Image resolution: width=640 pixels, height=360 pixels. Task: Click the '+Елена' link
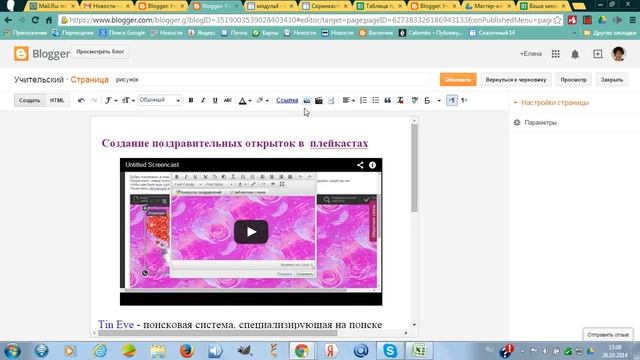coord(531,53)
